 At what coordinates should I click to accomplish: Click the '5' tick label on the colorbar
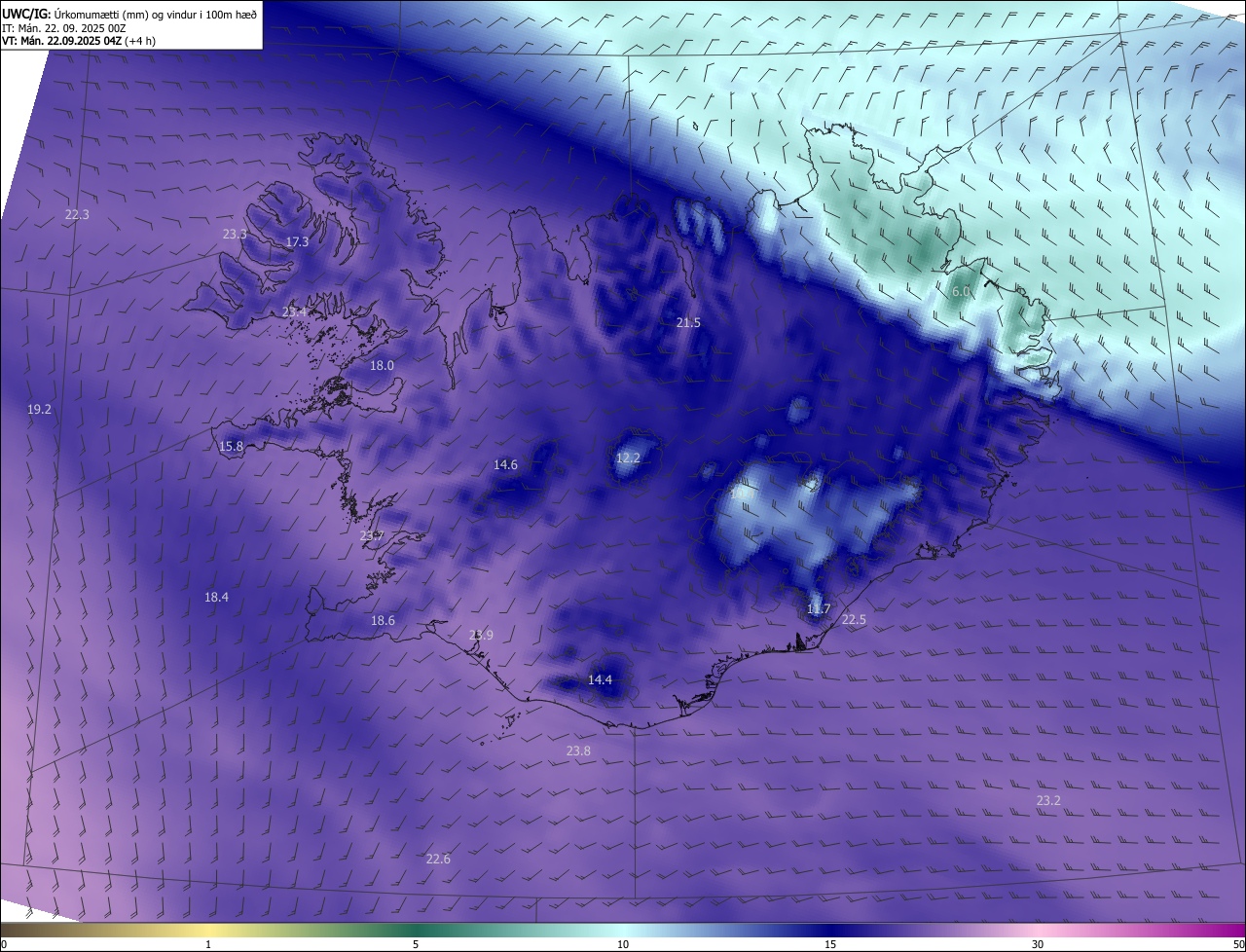click(x=416, y=944)
